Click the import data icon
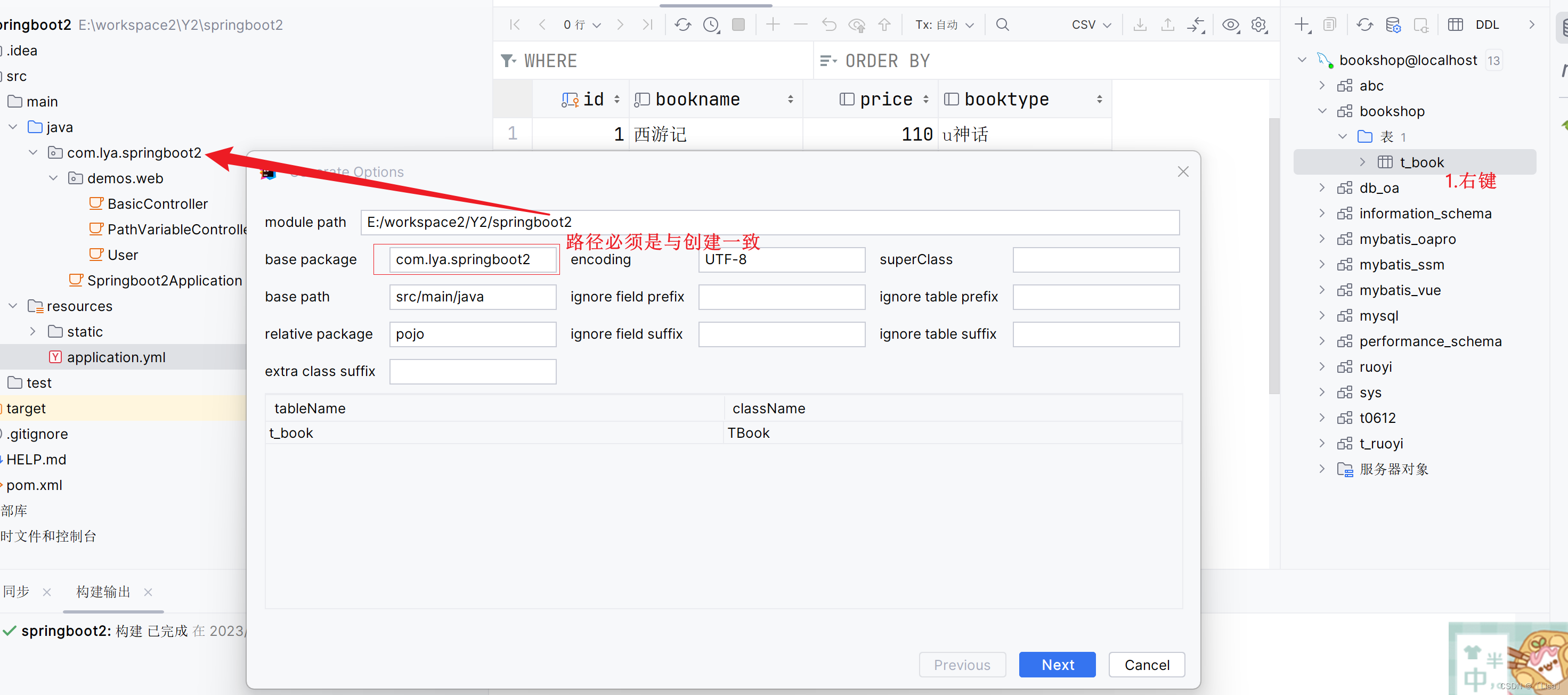The width and height of the screenshot is (1568, 695). [x=1167, y=24]
